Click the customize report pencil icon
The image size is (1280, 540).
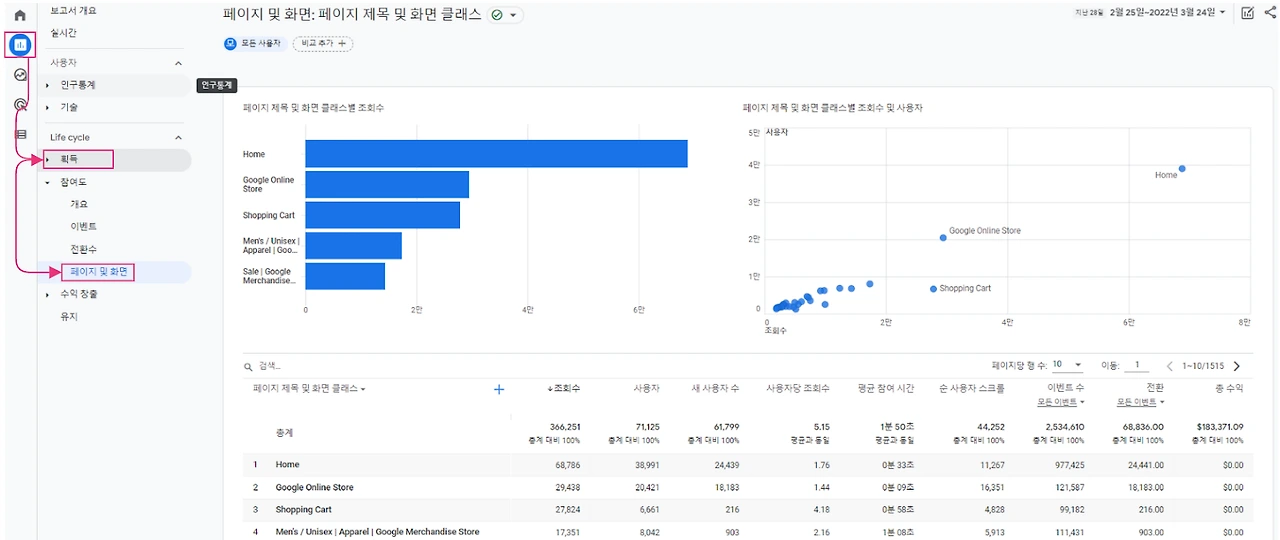click(x=1247, y=13)
